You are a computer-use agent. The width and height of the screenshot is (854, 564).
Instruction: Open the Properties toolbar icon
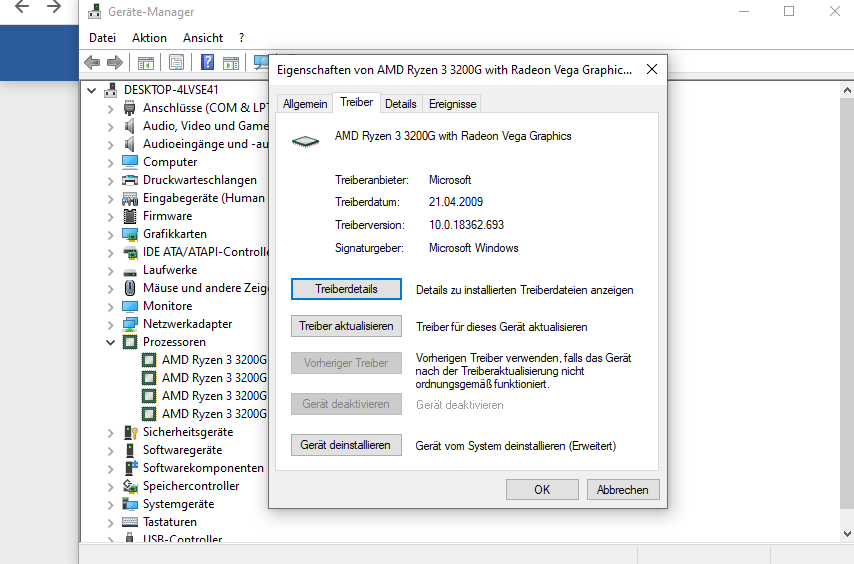[x=176, y=63]
